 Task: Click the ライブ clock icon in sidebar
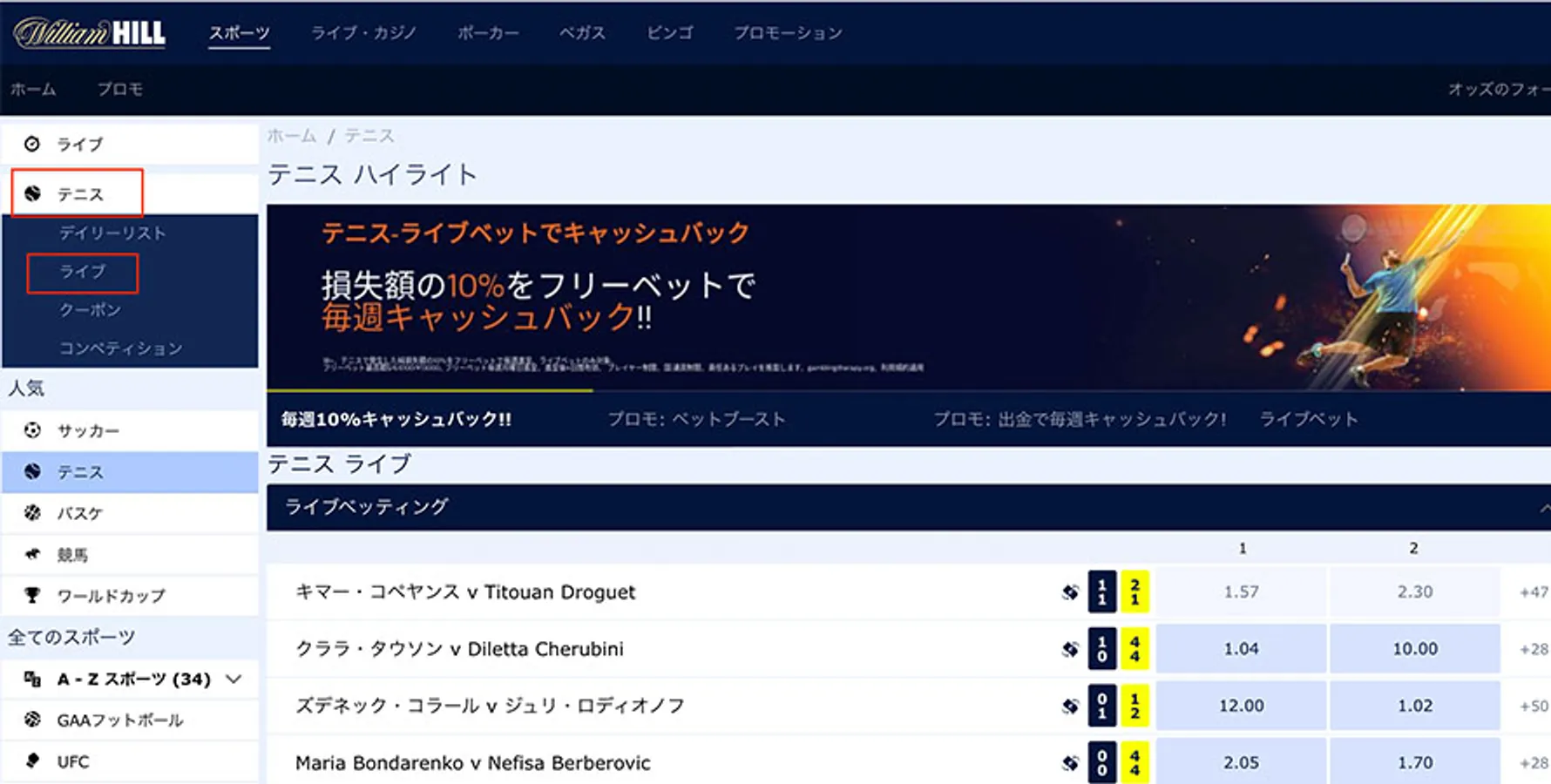tap(32, 144)
